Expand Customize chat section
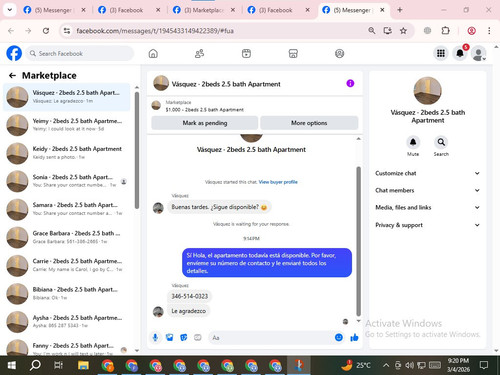Viewport: 500px width, 375px height. 427,173
